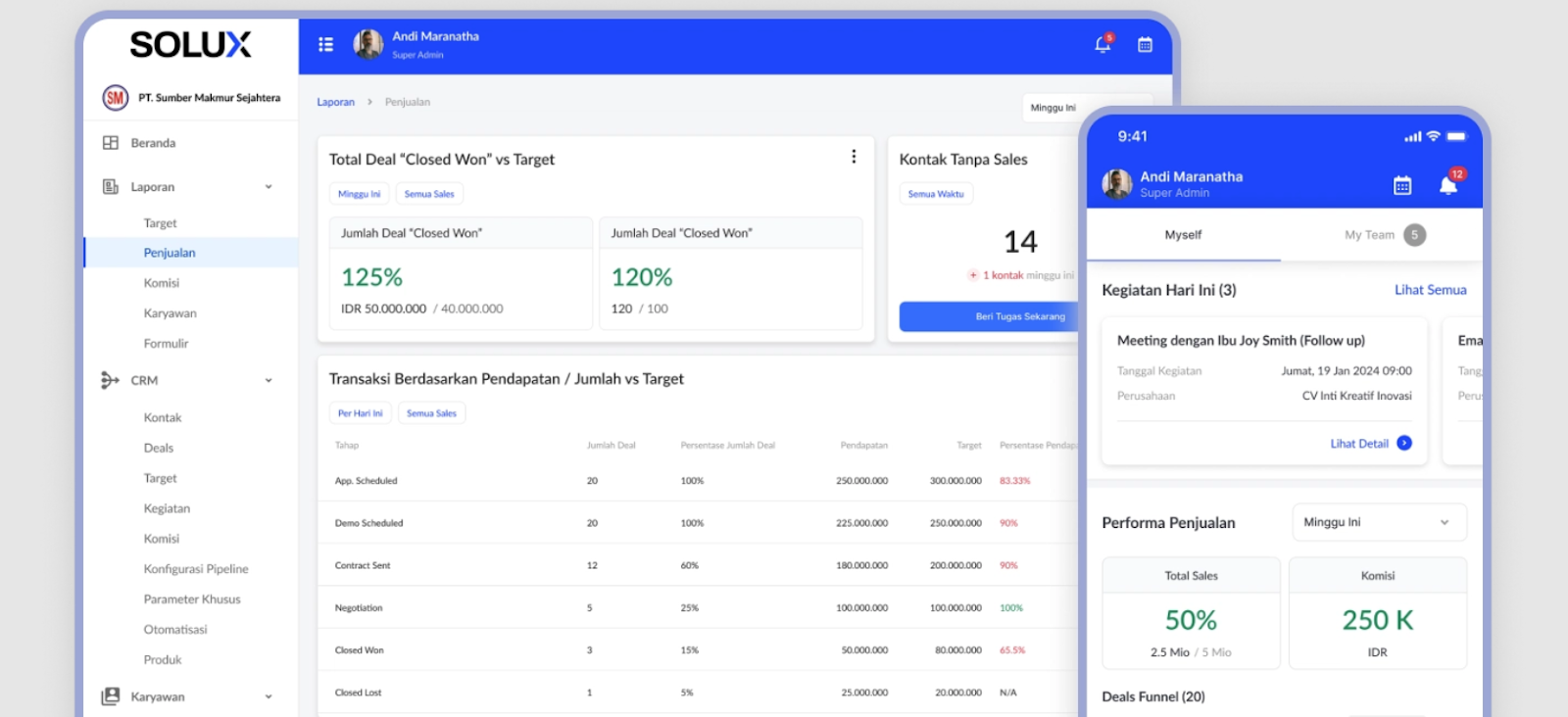This screenshot has height=717, width=1568.
Task: Click mobile profile avatar of Andi Maranatha
Action: 1117,184
